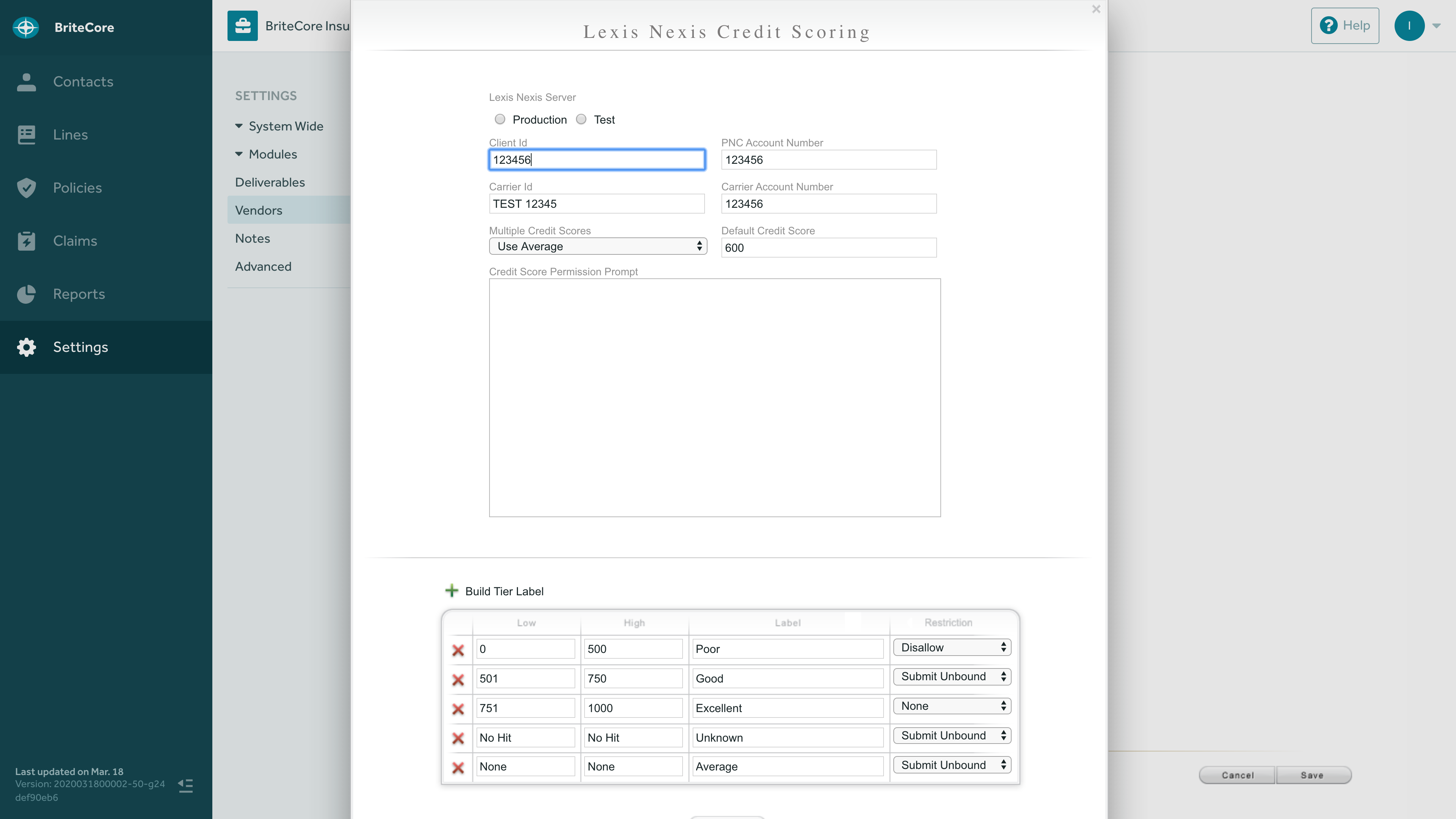Screen dimensions: 1456x819
Task: Close the Lexis Nexis Credit Scoring dialog
Action: click(x=1096, y=9)
